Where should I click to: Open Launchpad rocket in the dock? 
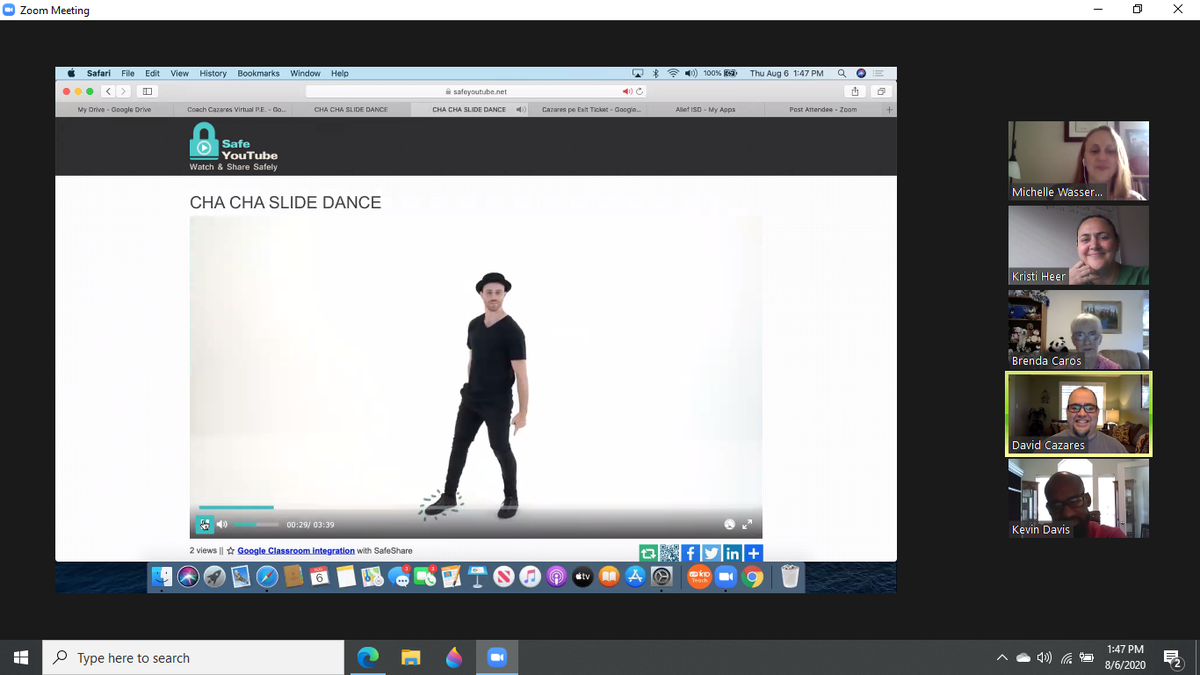(x=214, y=576)
